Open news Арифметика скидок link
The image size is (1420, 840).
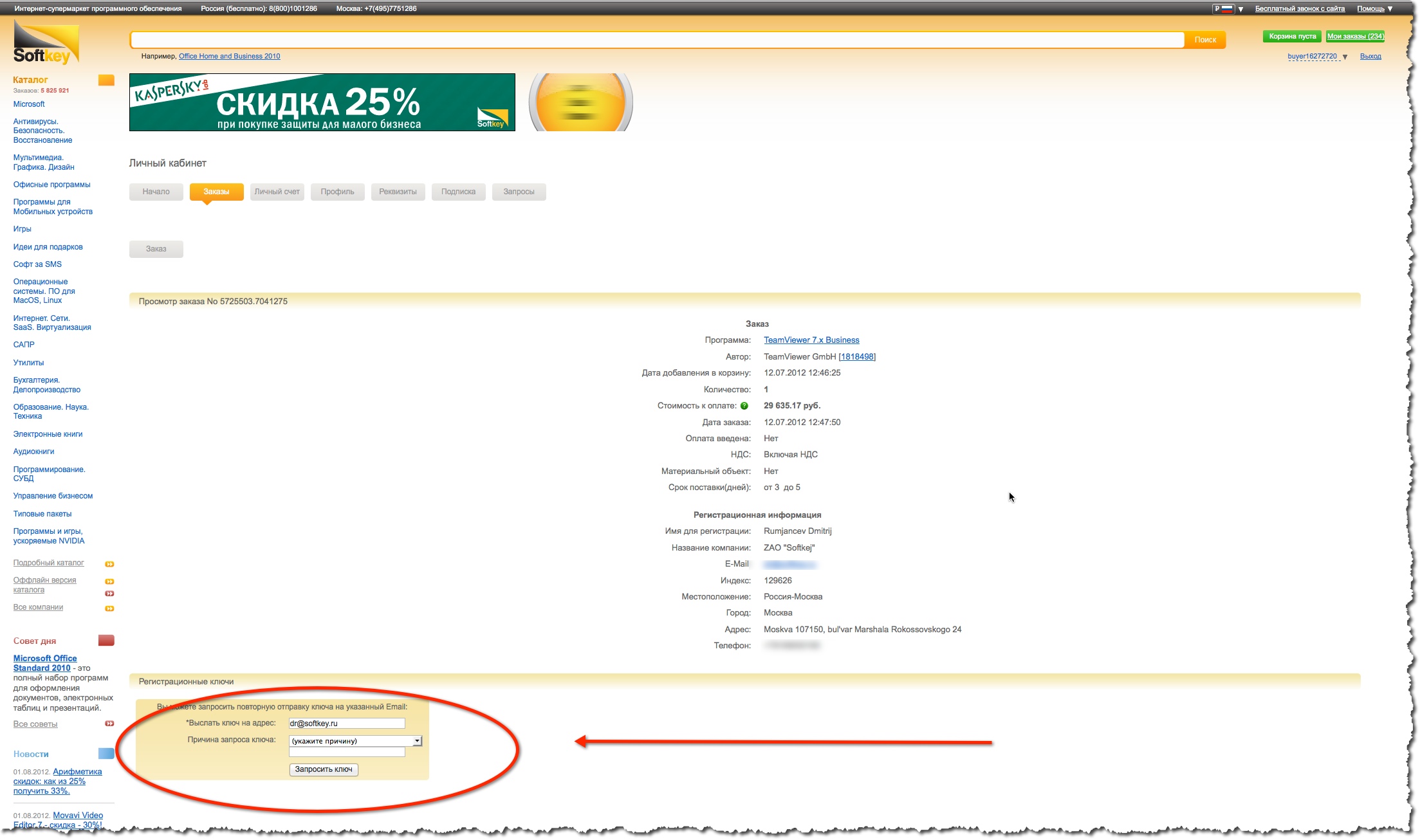[58, 781]
